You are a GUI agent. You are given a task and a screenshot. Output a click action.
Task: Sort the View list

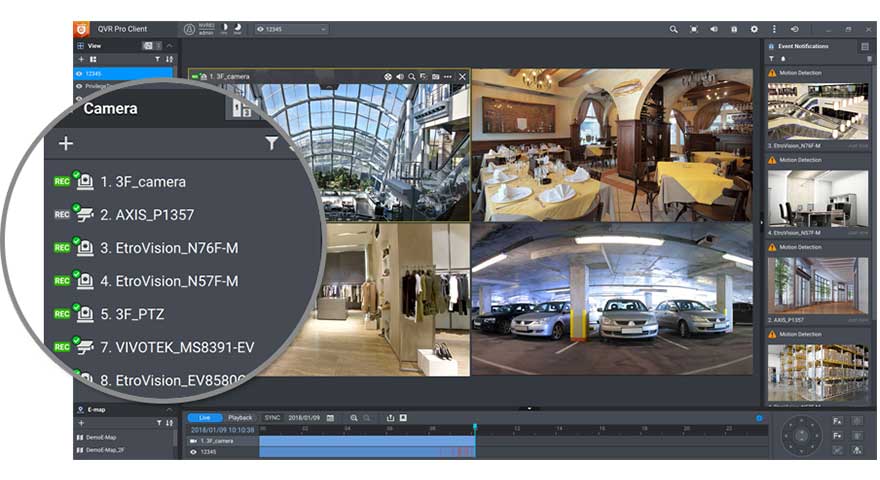(x=169, y=59)
